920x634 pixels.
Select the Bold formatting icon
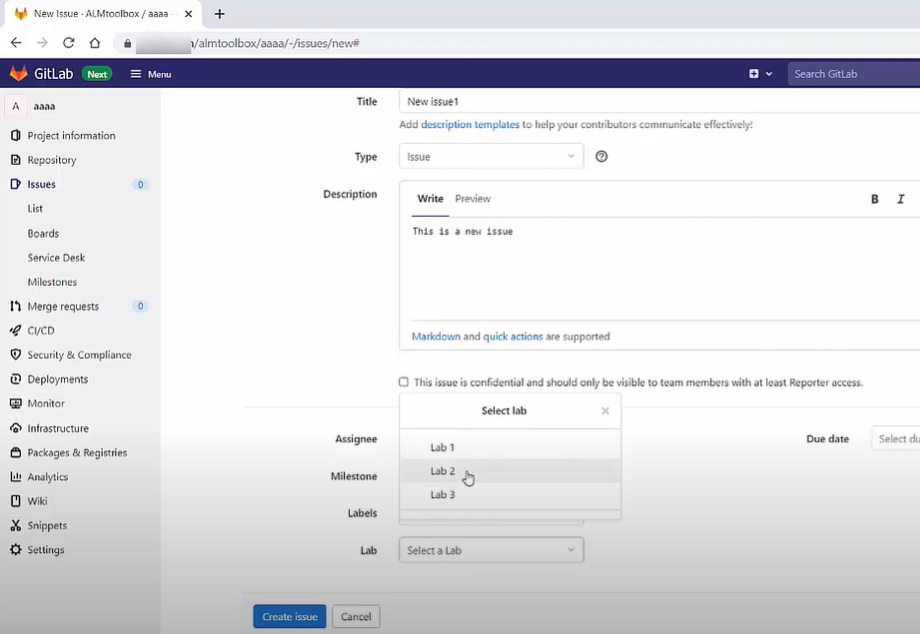click(874, 199)
